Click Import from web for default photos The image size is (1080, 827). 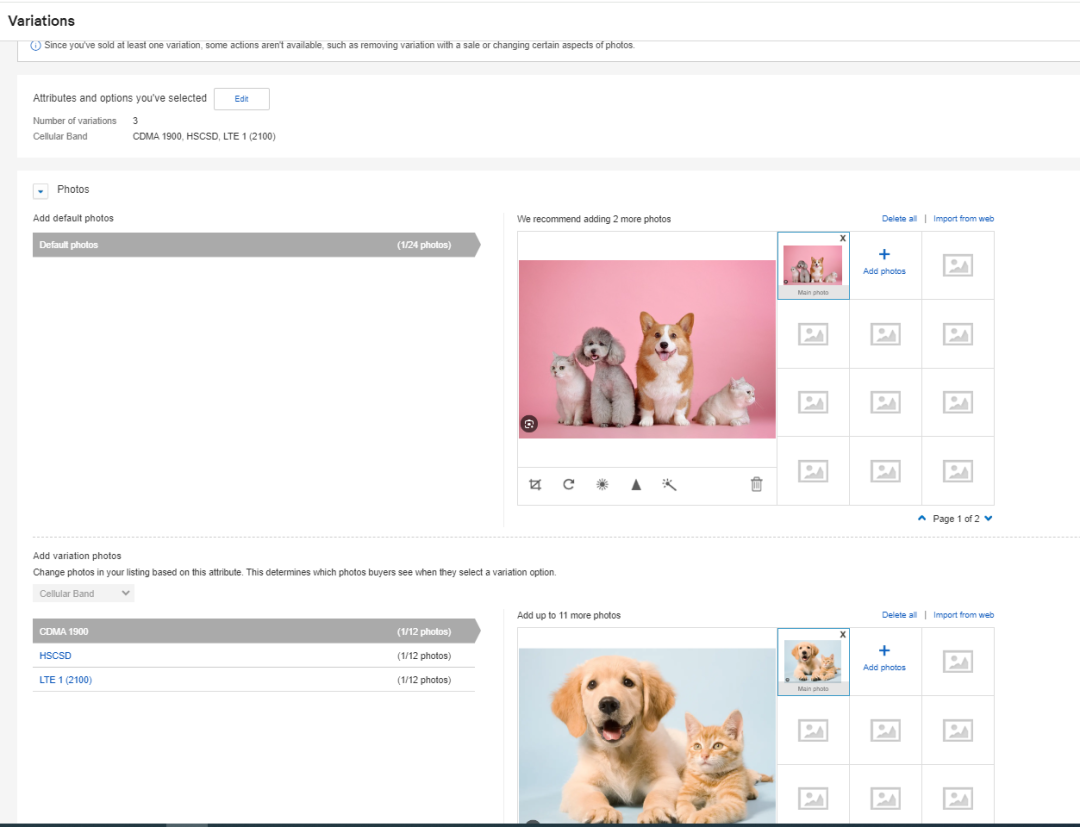[x=963, y=218]
